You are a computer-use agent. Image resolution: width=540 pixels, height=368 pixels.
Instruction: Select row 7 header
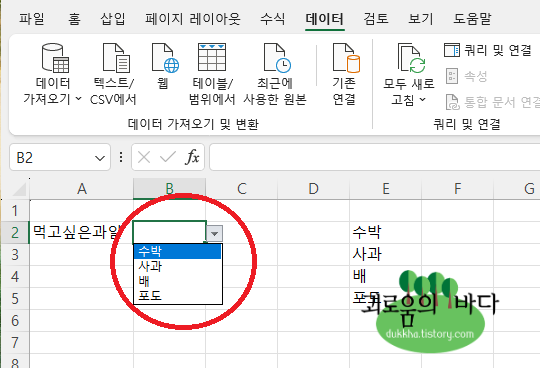(15, 343)
